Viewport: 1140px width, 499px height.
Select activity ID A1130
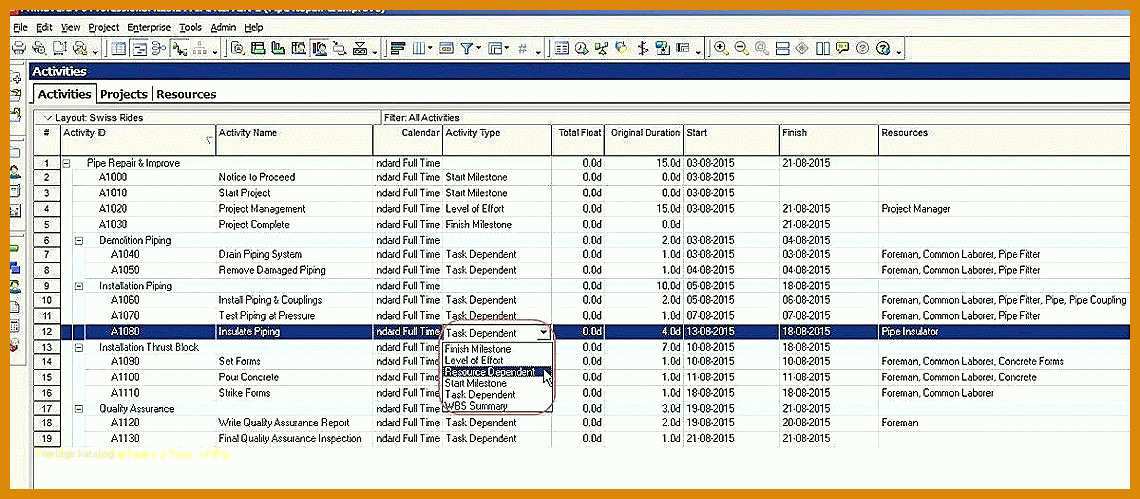pos(125,439)
